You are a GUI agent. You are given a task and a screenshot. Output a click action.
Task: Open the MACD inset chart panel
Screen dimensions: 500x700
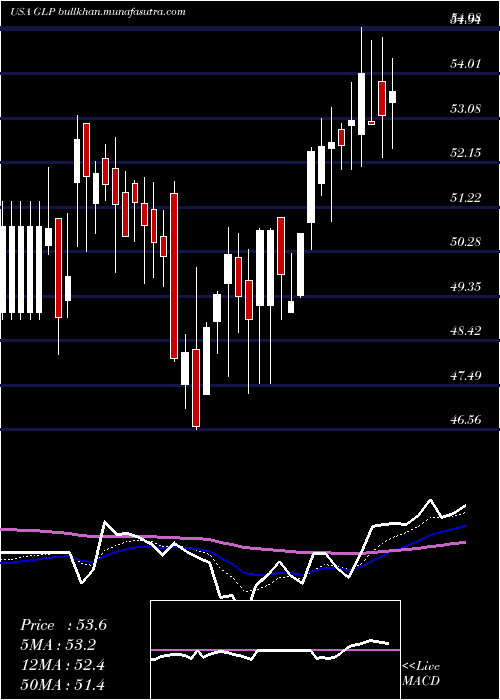click(x=275, y=650)
